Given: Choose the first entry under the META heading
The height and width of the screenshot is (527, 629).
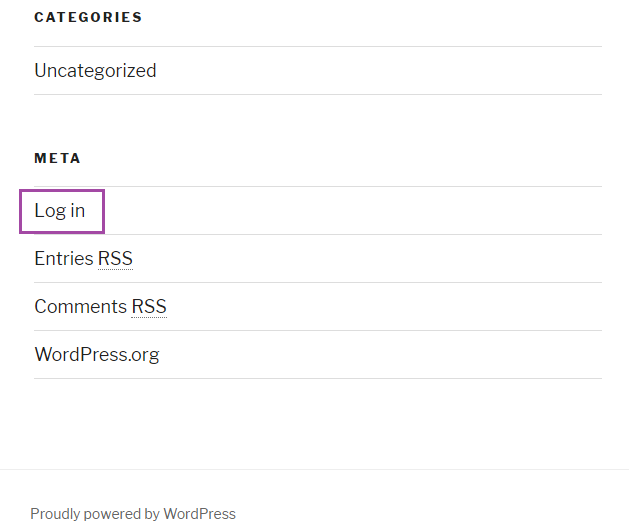Looking at the screenshot, I should click(60, 211).
